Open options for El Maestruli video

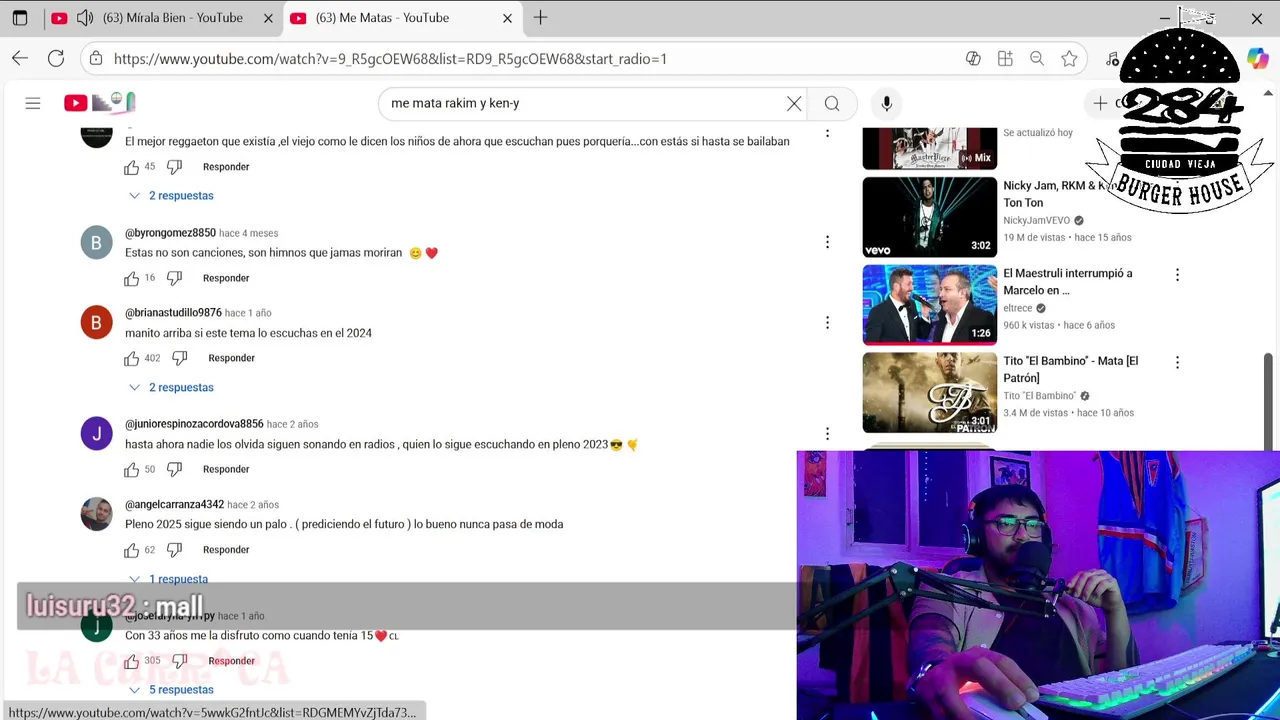pos(1177,275)
